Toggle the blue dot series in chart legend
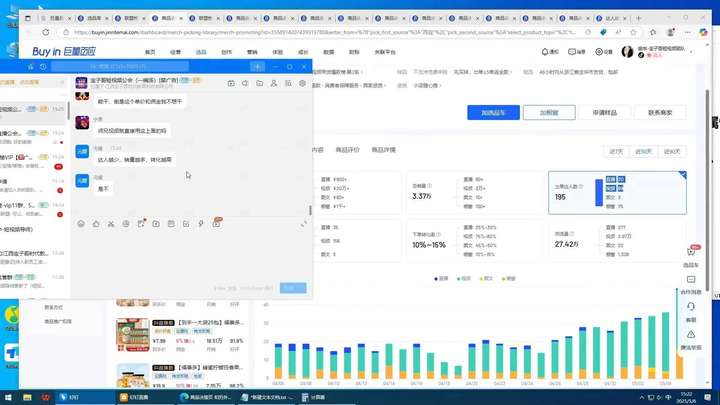This screenshot has height=405, width=720. coord(441,278)
